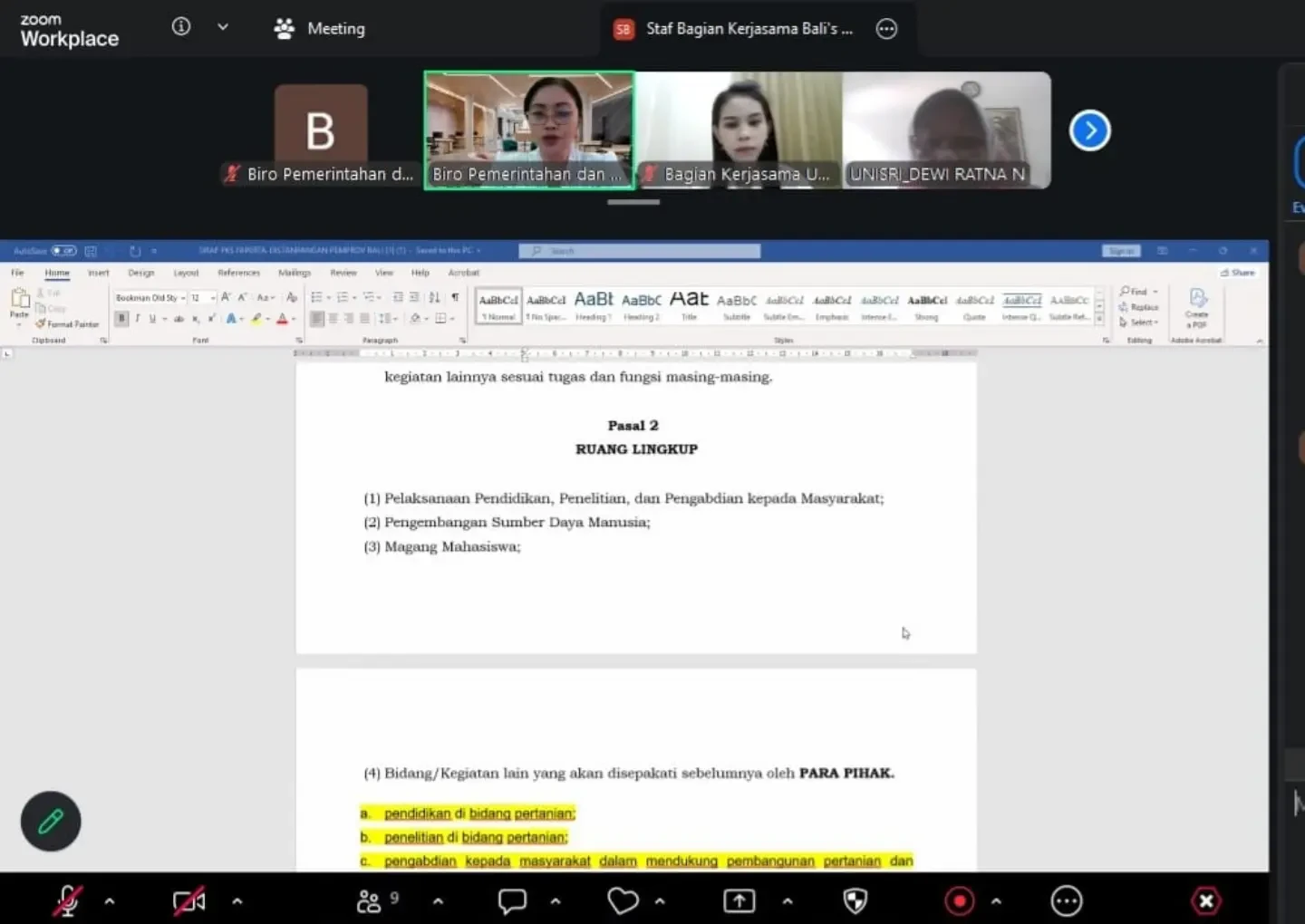Click the red recording indicator icon
Viewport: 1305px width, 924px height.
[959, 900]
